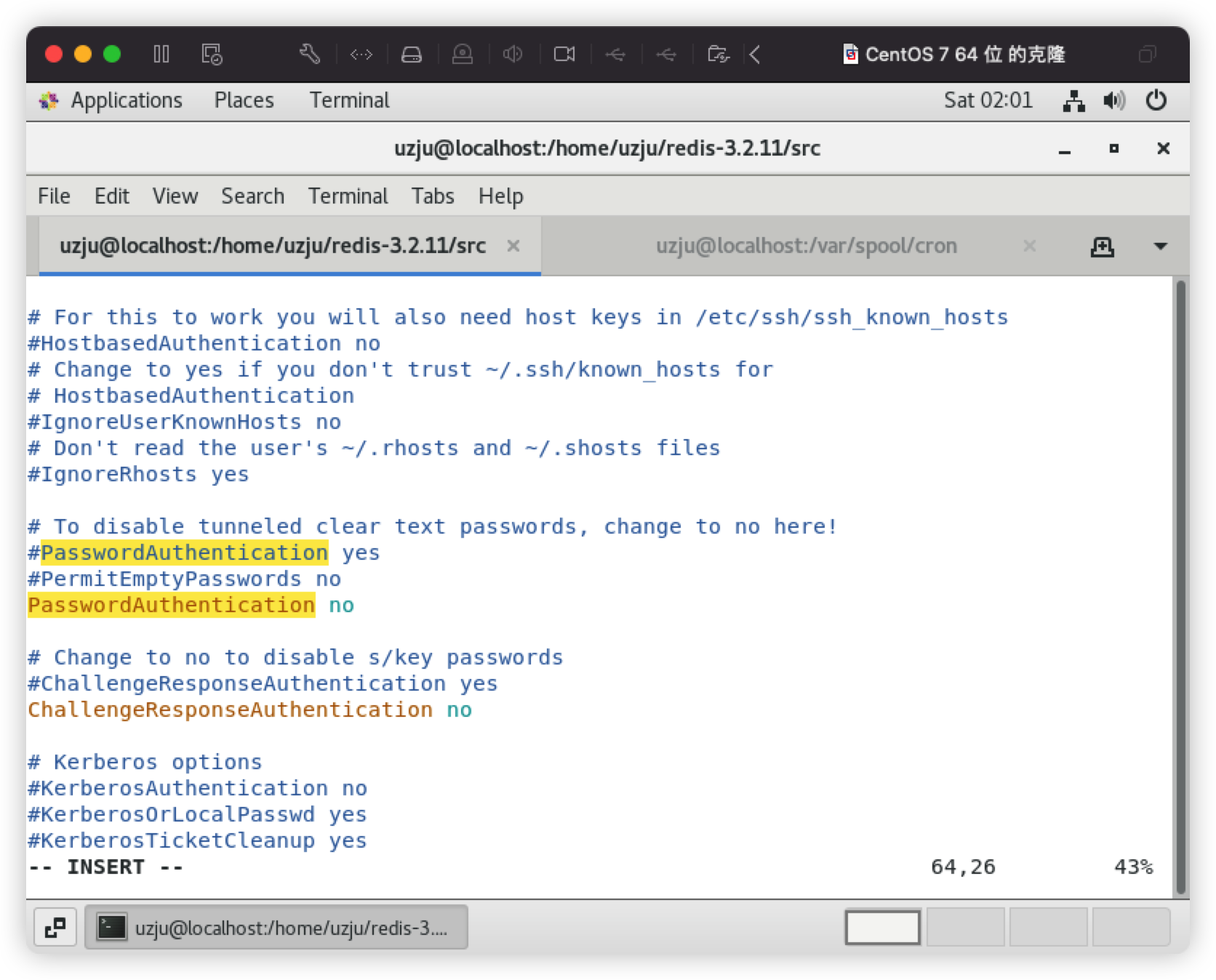Open the GNOME volume indicator
This screenshot has width=1216, height=980.
pyautogui.click(x=1113, y=100)
